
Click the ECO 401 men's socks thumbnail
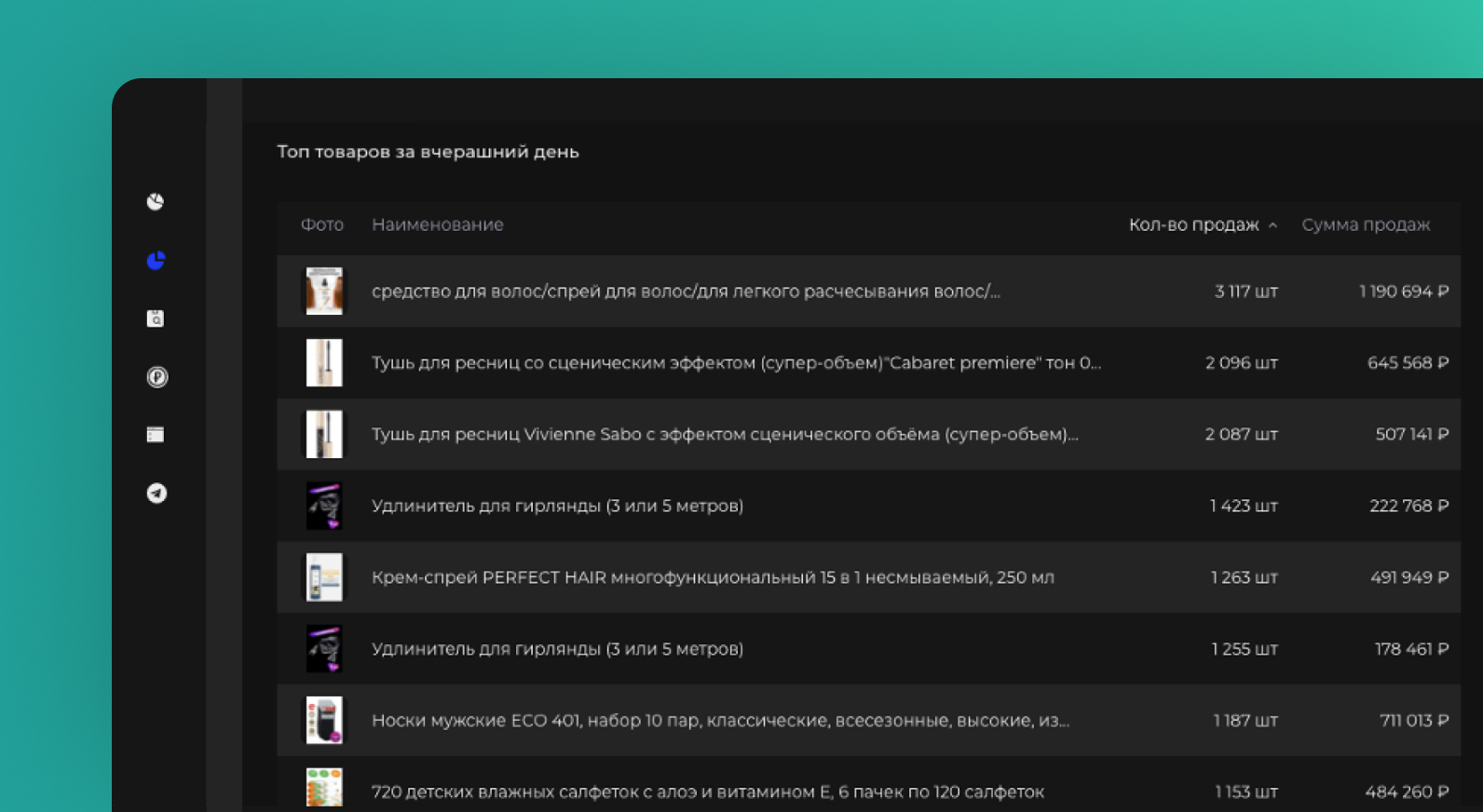(324, 720)
